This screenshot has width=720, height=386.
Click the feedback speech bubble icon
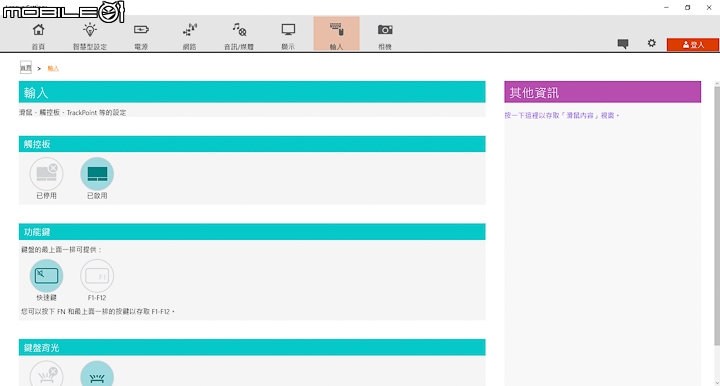[x=623, y=44]
